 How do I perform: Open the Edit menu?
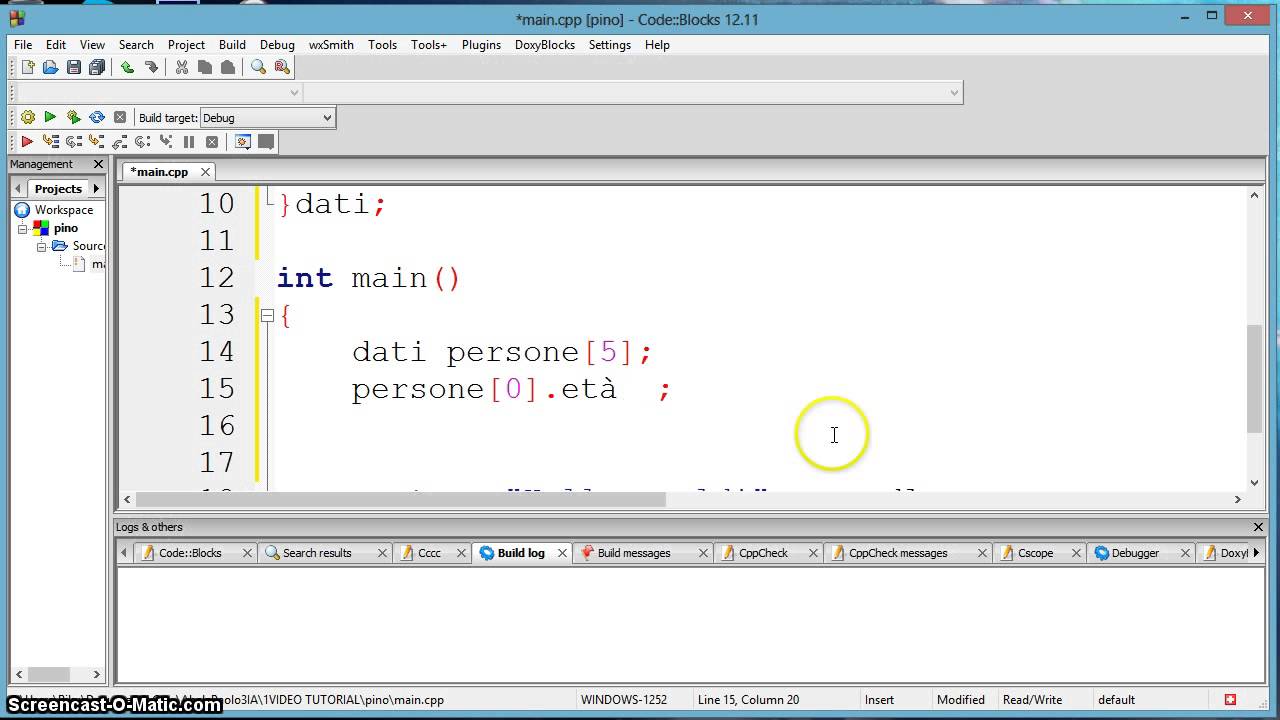[56, 45]
